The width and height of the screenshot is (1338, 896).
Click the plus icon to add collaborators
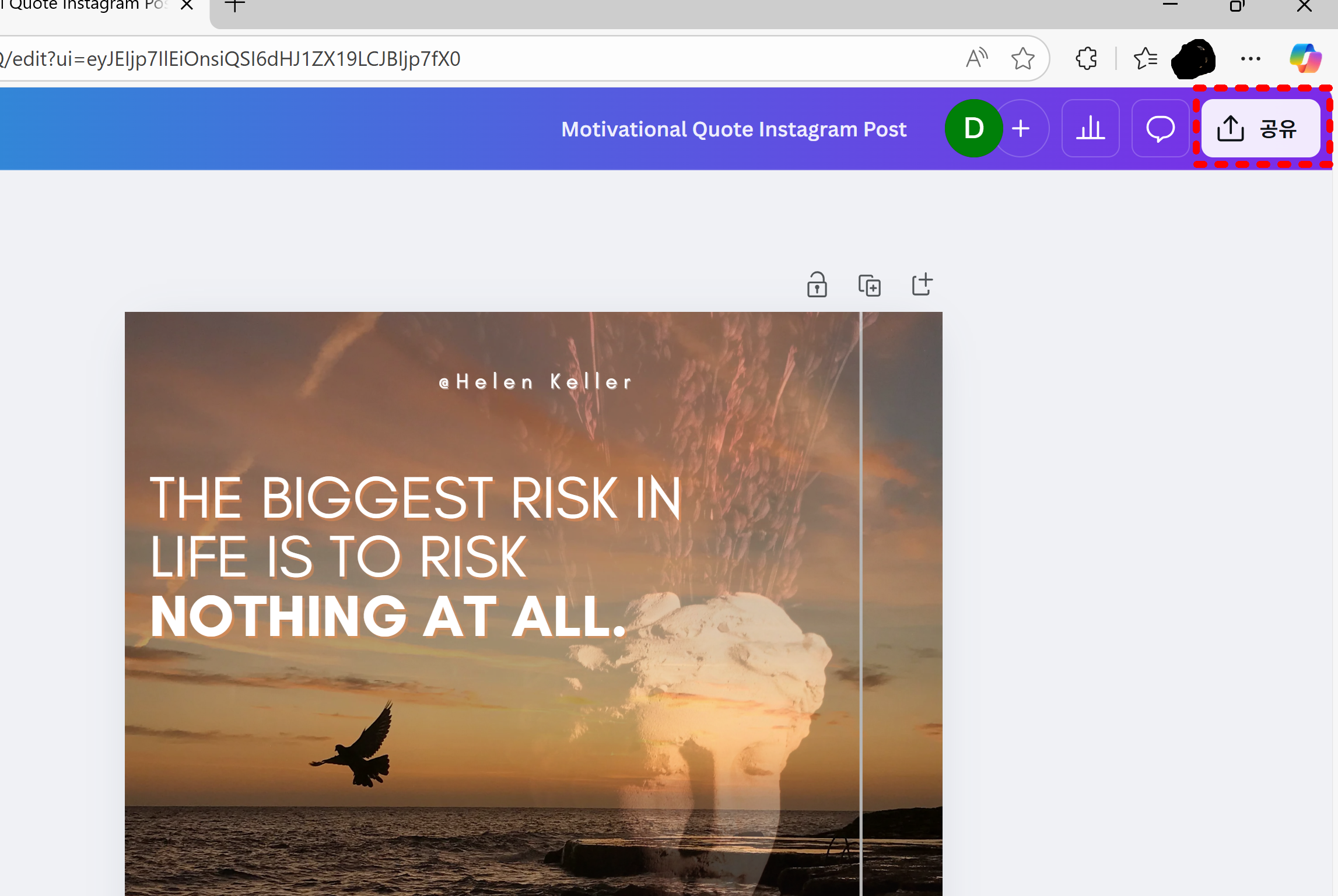(1021, 128)
